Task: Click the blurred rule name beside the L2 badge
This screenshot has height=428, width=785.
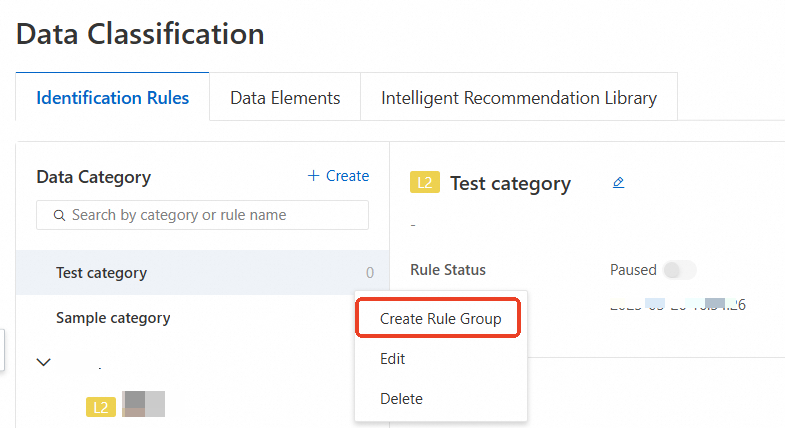Action: 143,404
